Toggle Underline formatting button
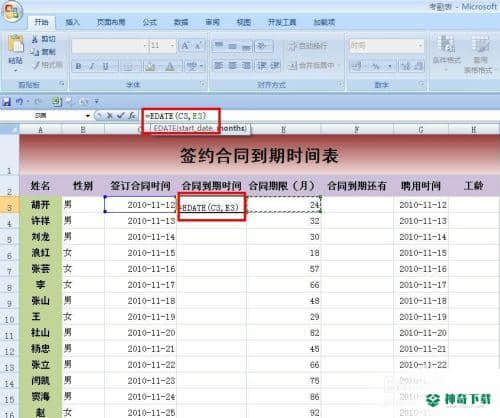The height and width of the screenshot is (418, 500). [105, 66]
